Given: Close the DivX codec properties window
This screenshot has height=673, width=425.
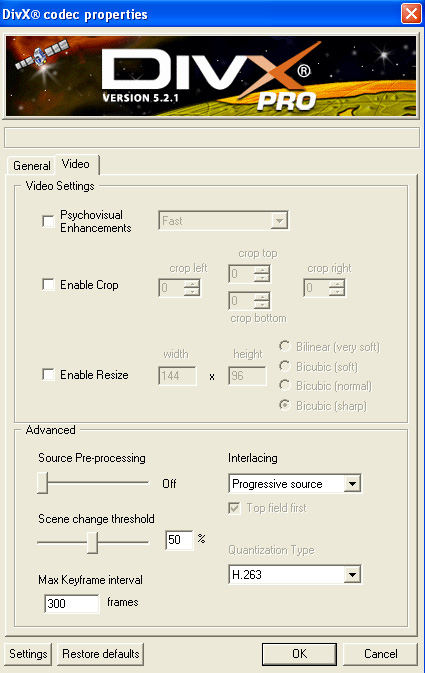Looking at the screenshot, I should 411,14.
